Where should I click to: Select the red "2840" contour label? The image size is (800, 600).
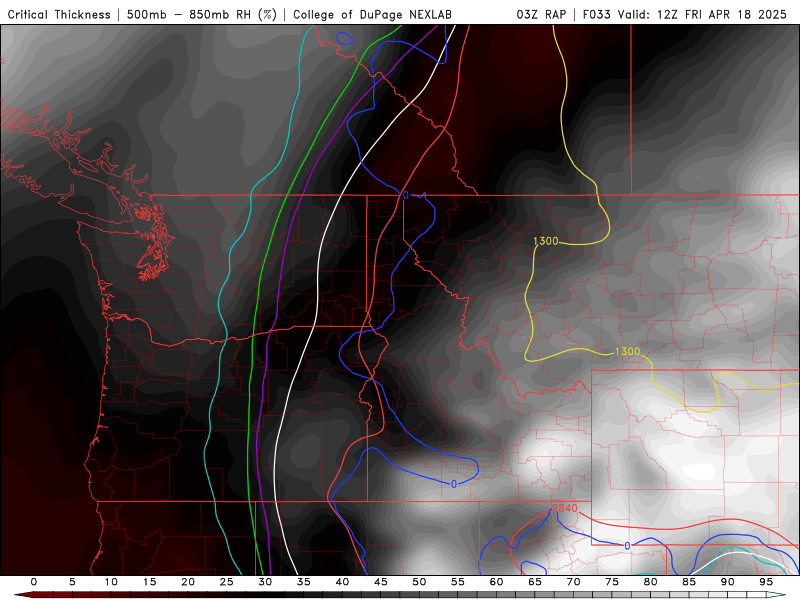tap(565, 508)
